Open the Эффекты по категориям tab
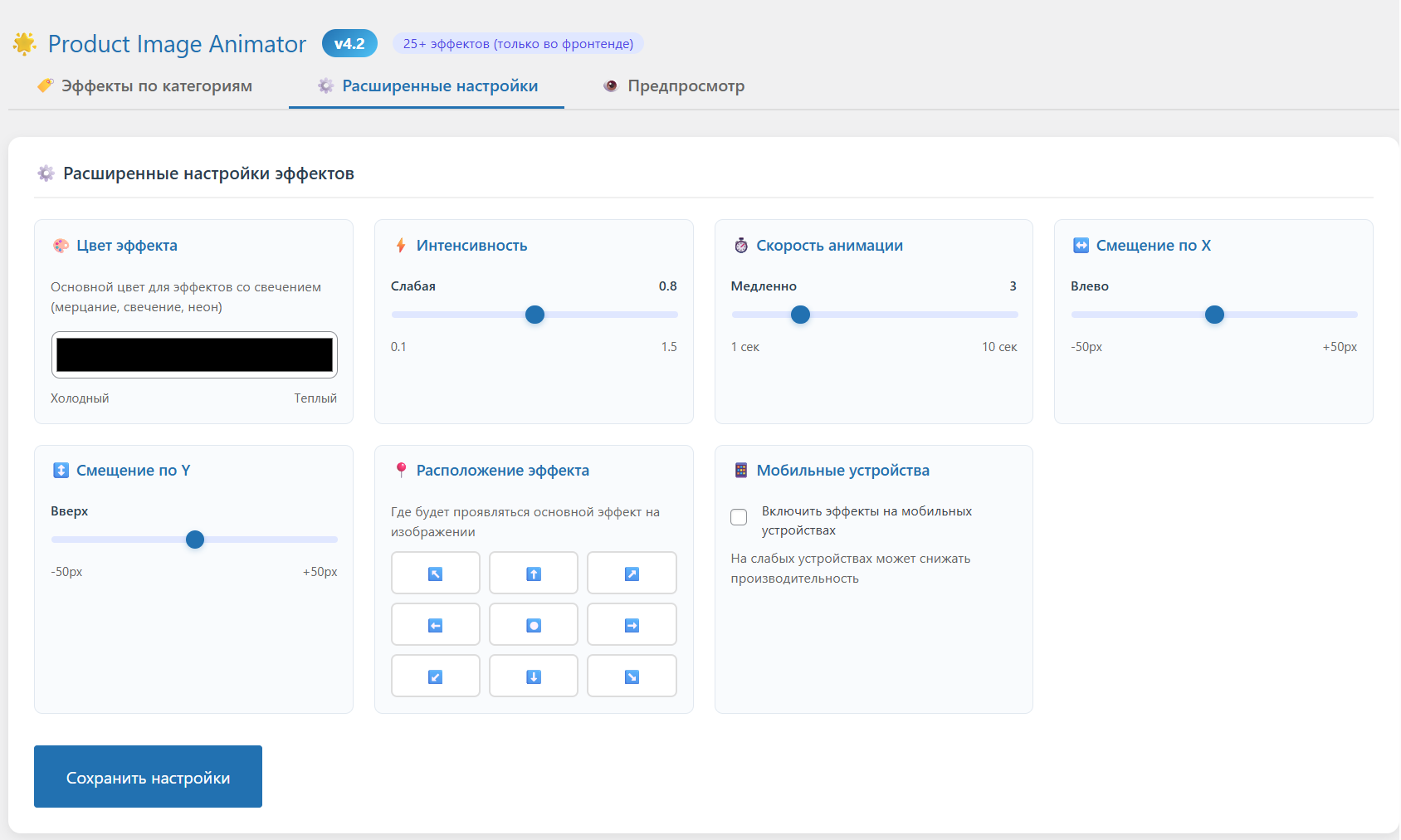Image resolution: width=1401 pixels, height=840 pixels. coord(144,86)
